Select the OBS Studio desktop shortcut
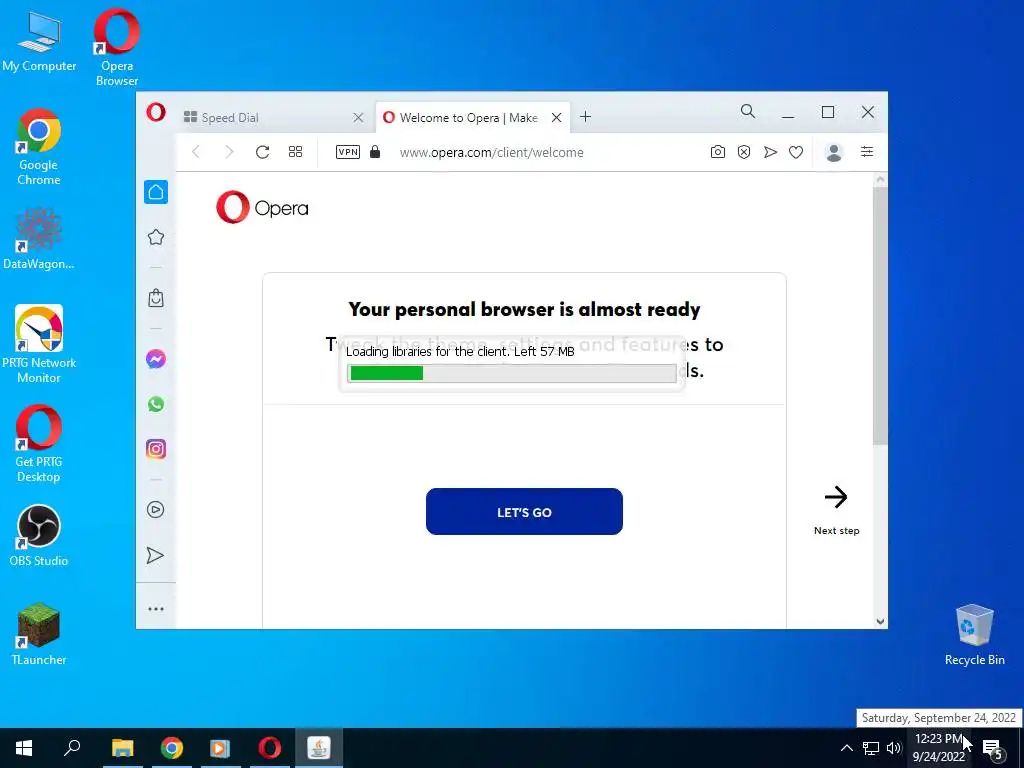Viewport: 1024px width, 768px height. click(x=39, y=536)
